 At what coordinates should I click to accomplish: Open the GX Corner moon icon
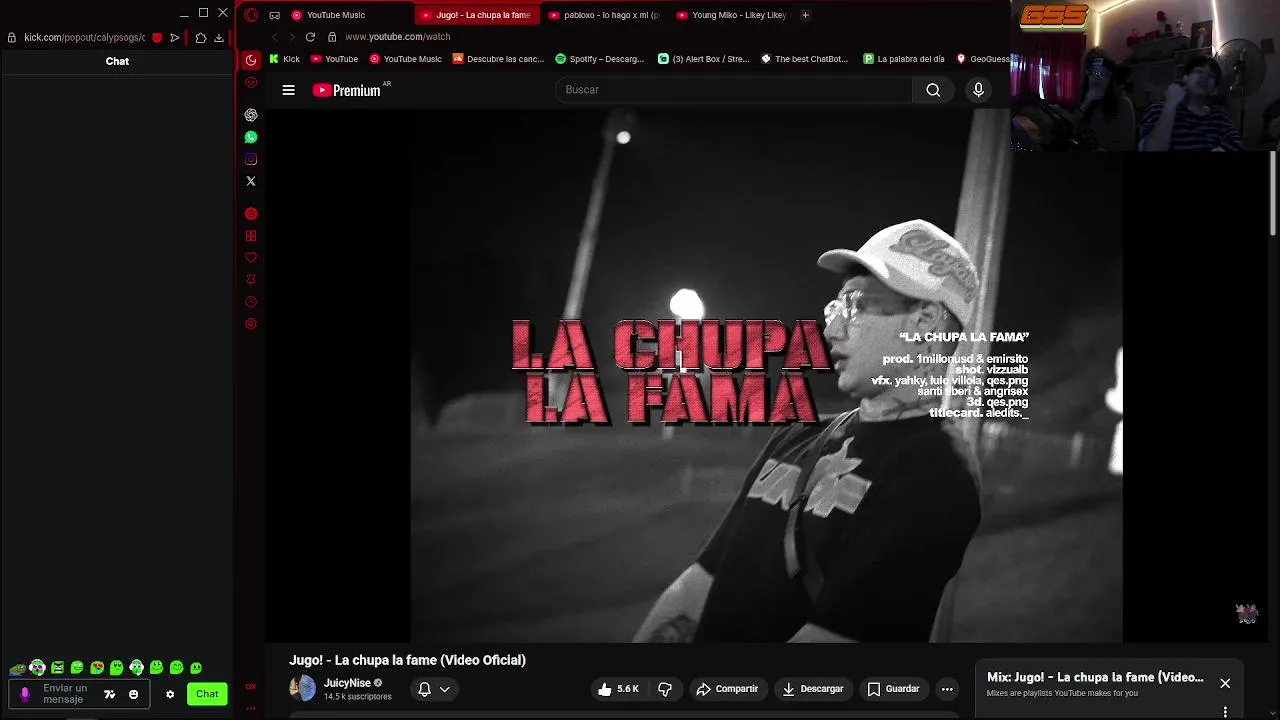251,60
